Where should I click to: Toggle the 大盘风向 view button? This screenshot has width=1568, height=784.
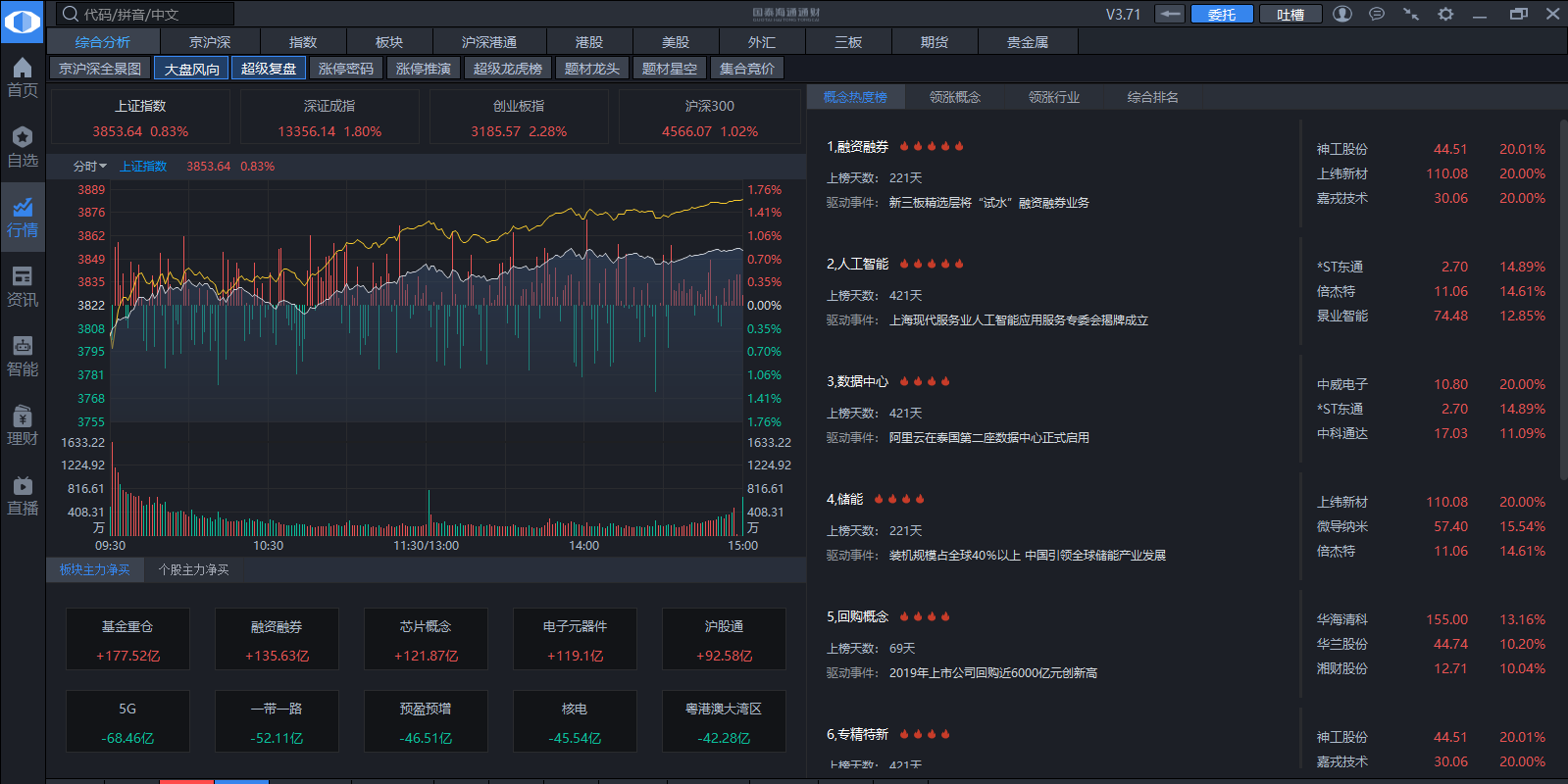click(191, 69)
